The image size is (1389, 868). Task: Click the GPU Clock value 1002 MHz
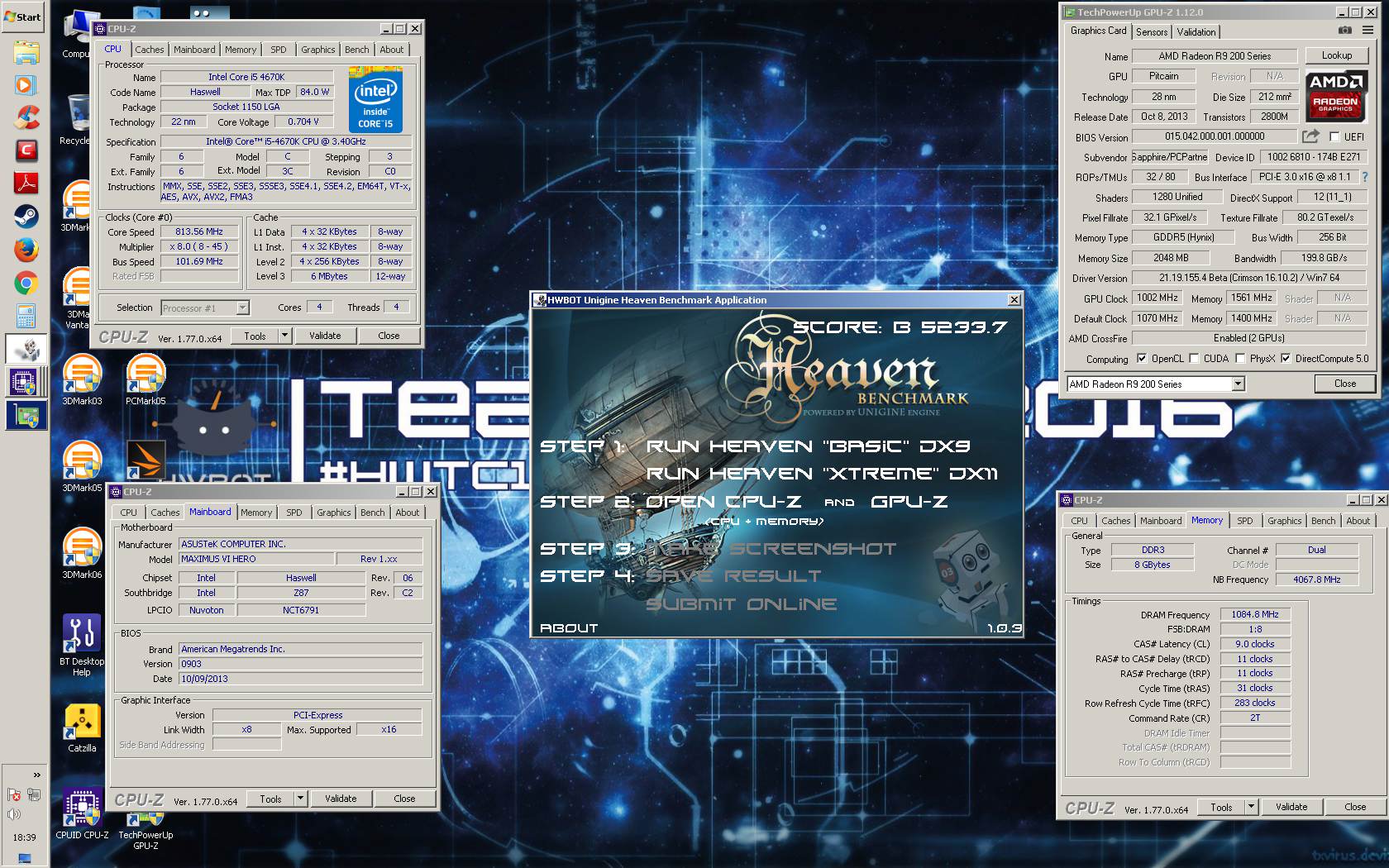coord(1157,298)
